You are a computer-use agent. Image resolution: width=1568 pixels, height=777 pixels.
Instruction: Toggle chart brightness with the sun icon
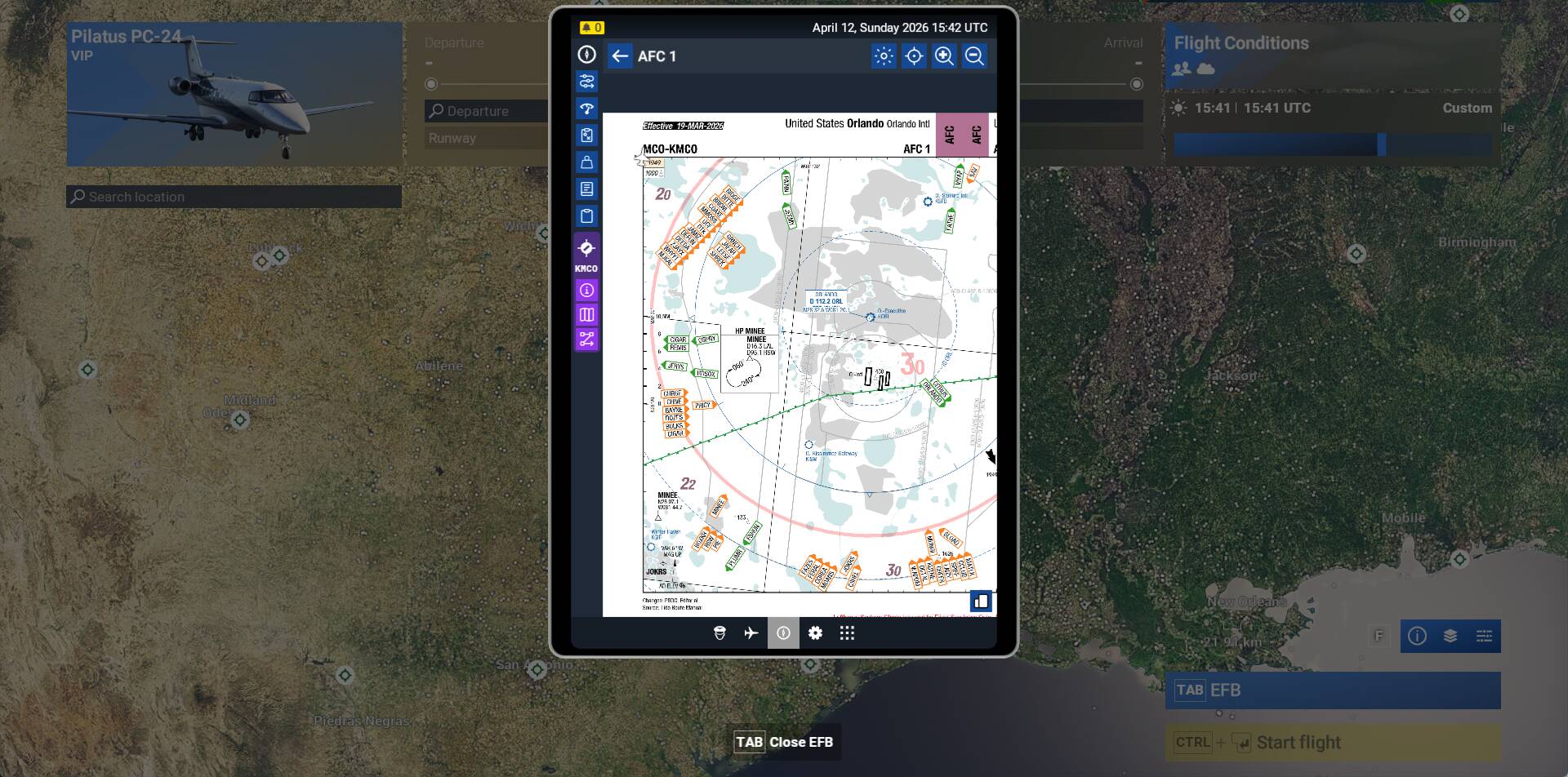coord(884,56)
